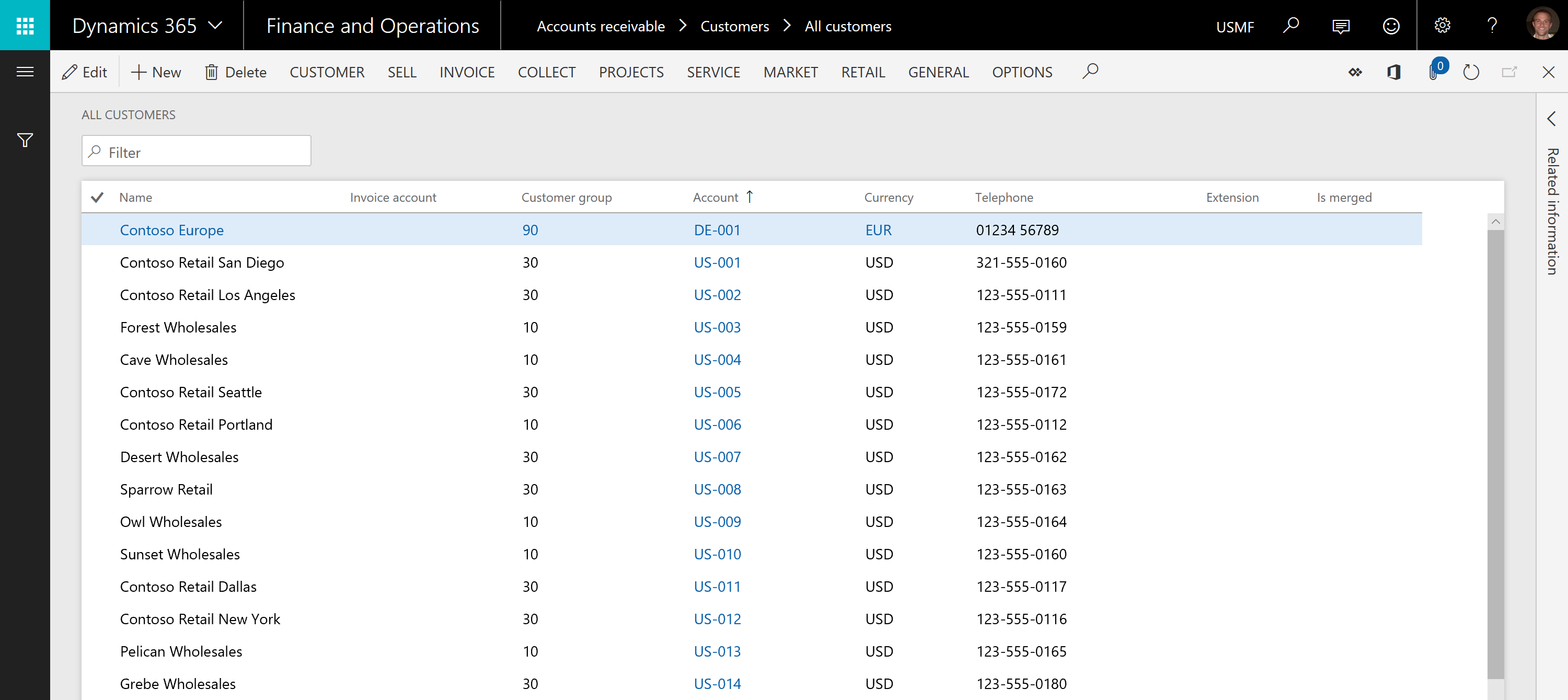Screen dimensions: 1568x700
Task: Click New button to add customer
Action: [x=155, y=71]
